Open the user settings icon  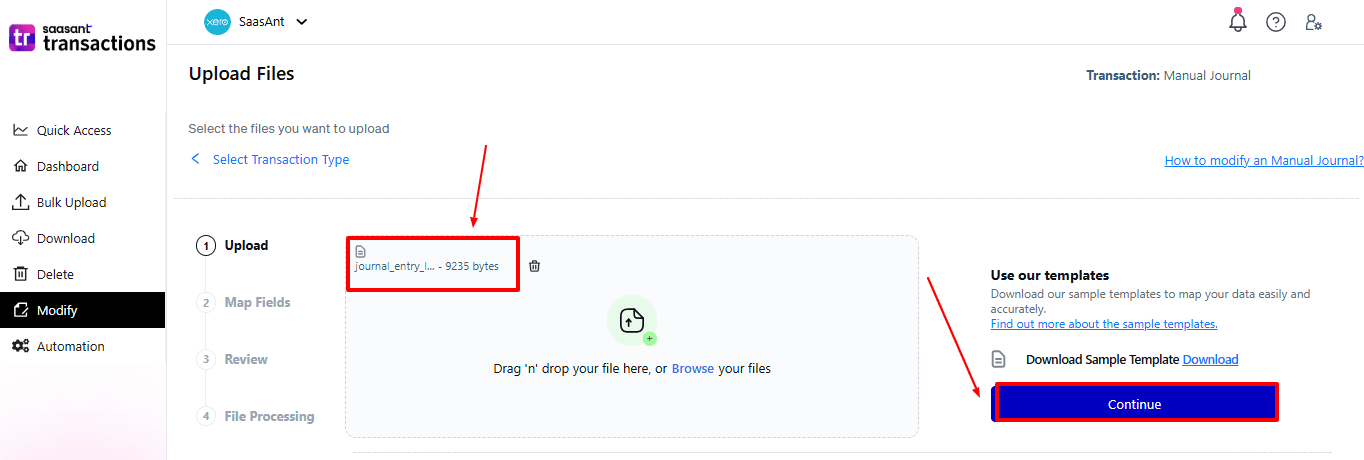coord(1314,22)
